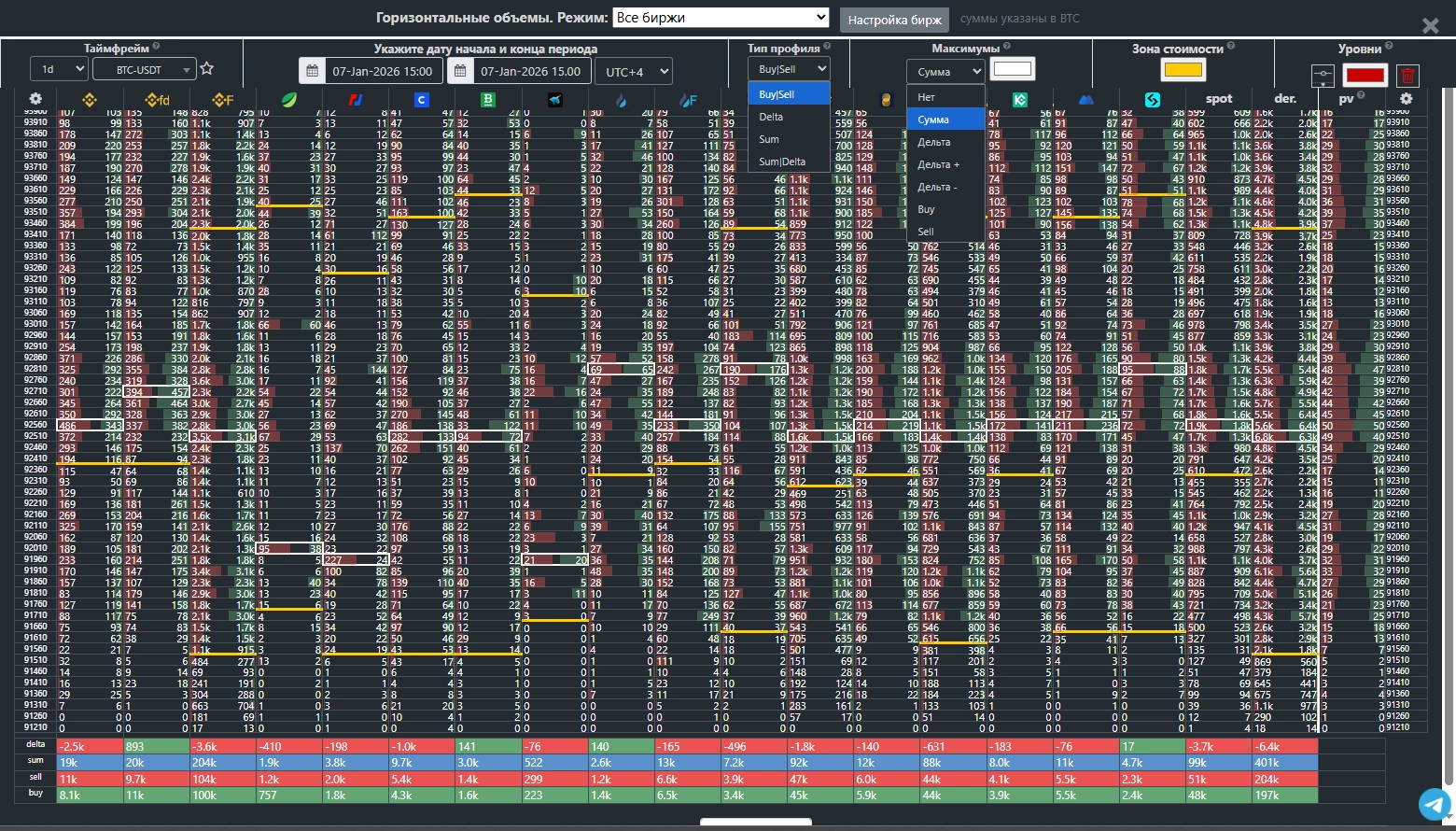Click the end date input field

pyautogui.click(x=531, y=71)
